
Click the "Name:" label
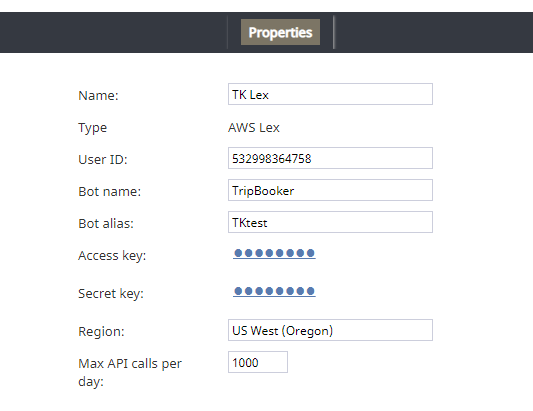point(98,96)
